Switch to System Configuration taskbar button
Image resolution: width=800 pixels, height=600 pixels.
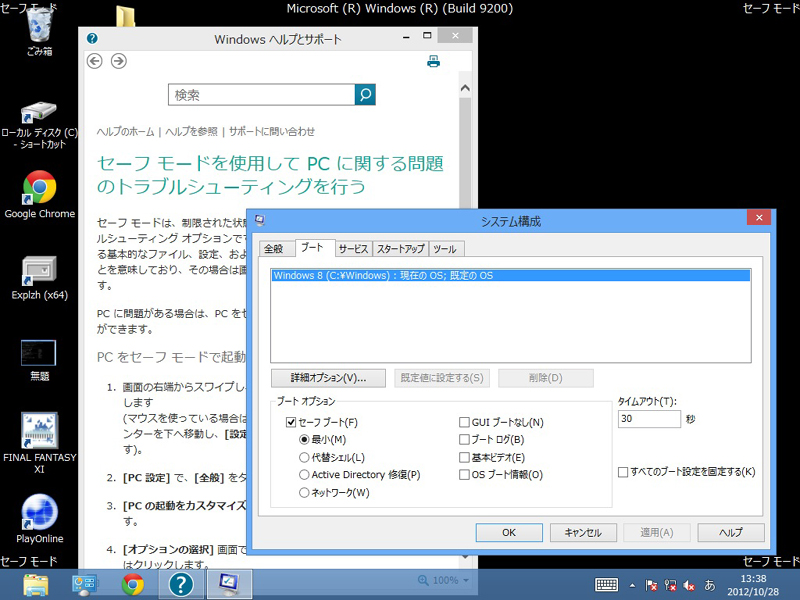point(229,585)
